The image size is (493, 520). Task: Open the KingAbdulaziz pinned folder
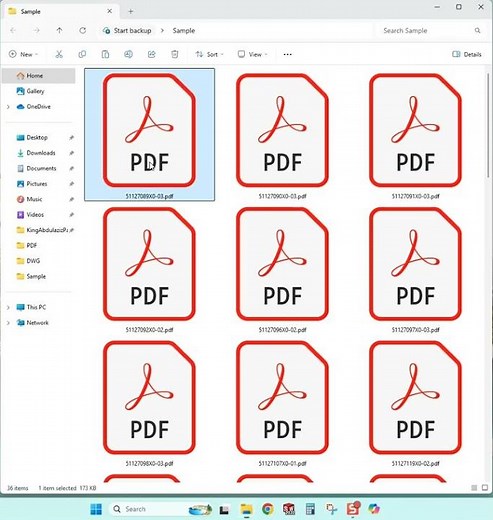(42, 230)
